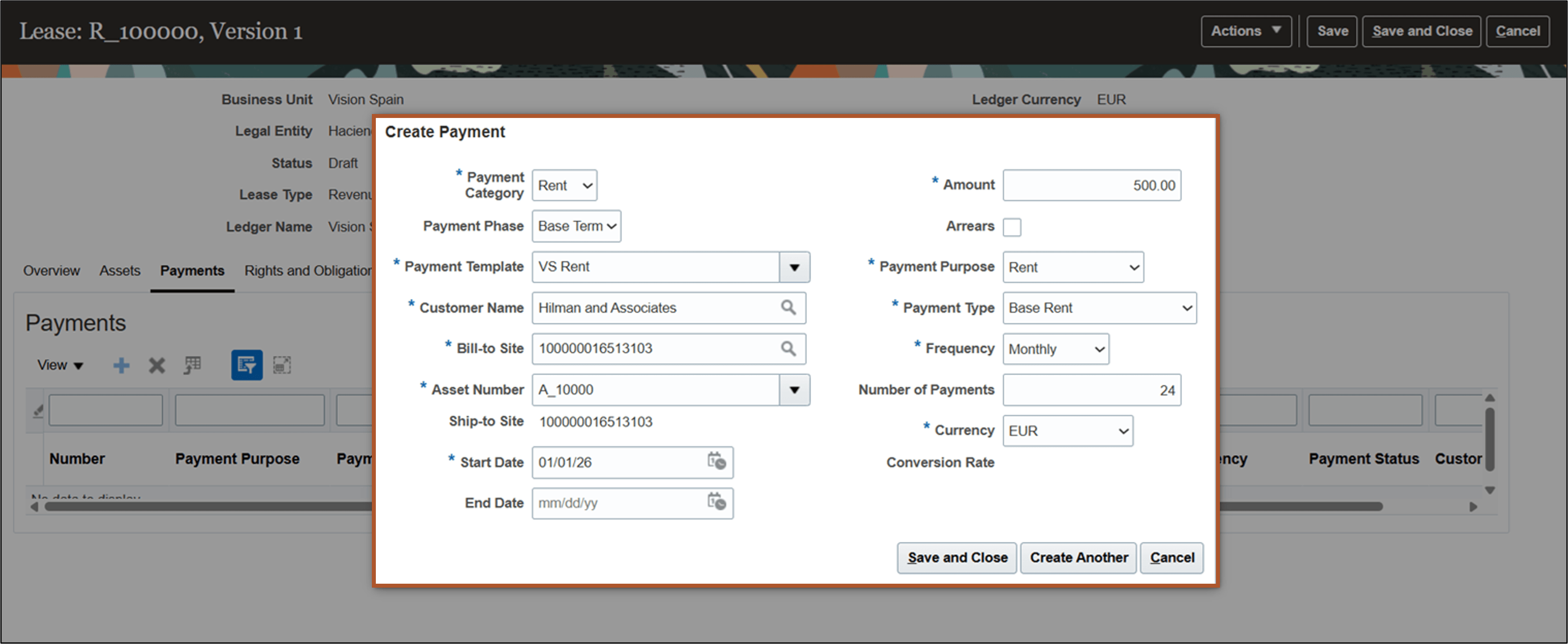Switch to the Overview tab

tap(51, 270)
